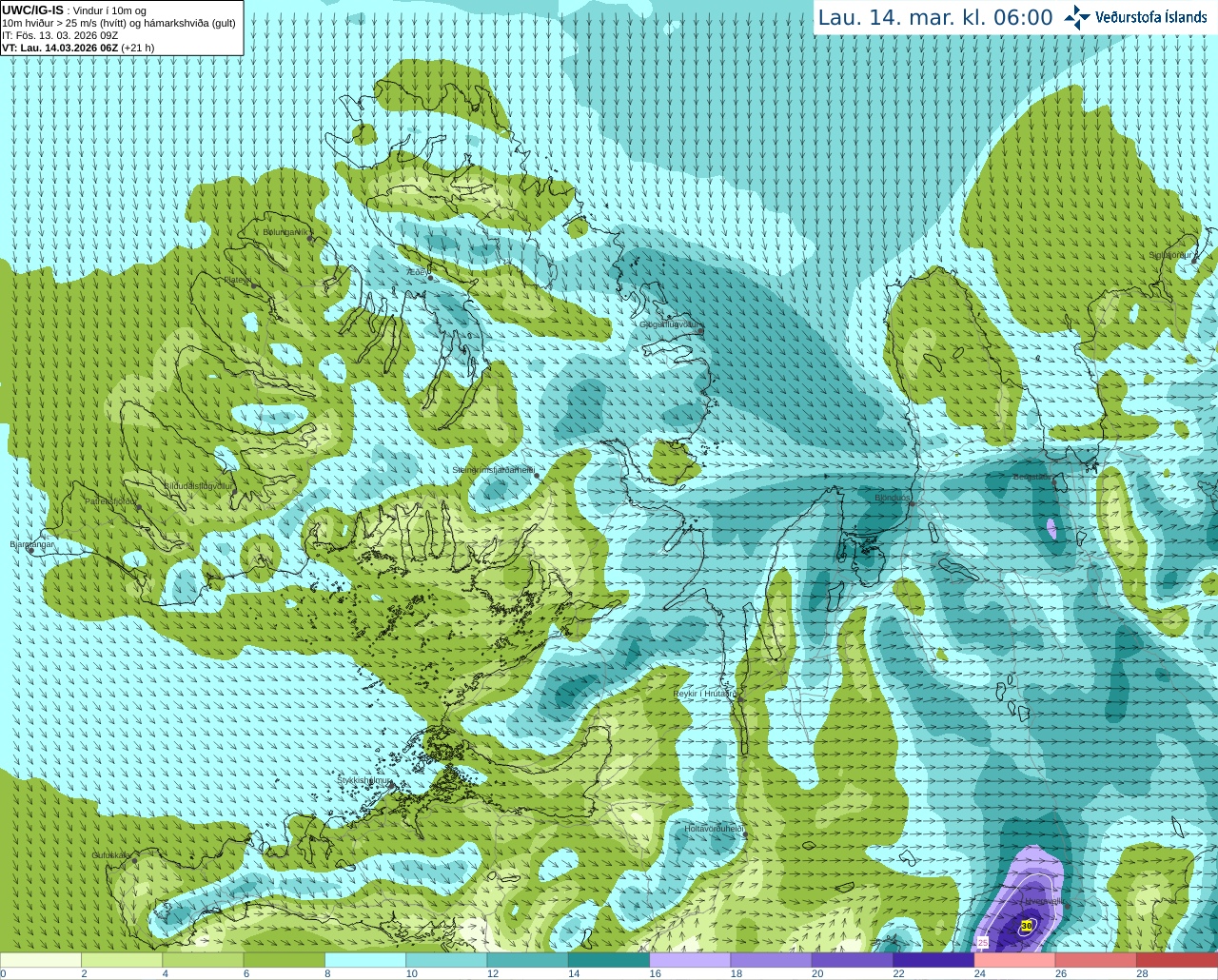
Task: Click the Bíldudalsflugvöllur station label
Action: point(198,485)
